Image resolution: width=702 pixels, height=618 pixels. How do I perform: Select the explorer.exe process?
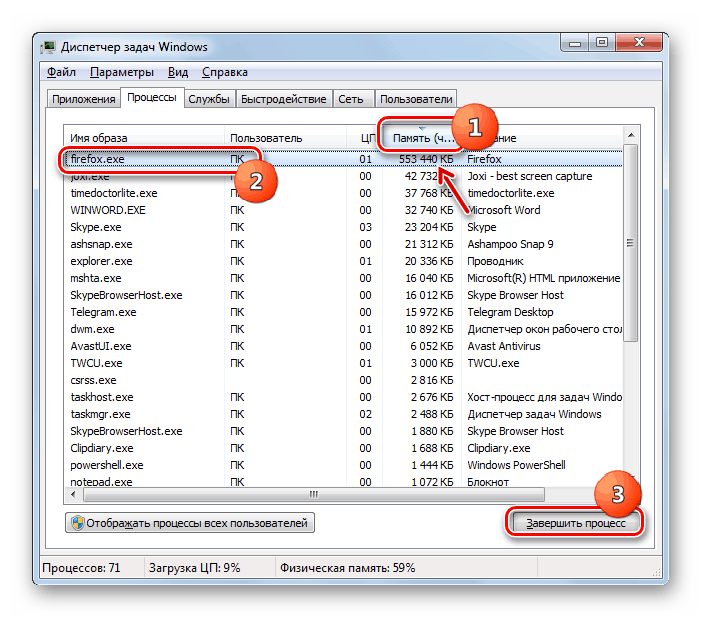point(343,262)
